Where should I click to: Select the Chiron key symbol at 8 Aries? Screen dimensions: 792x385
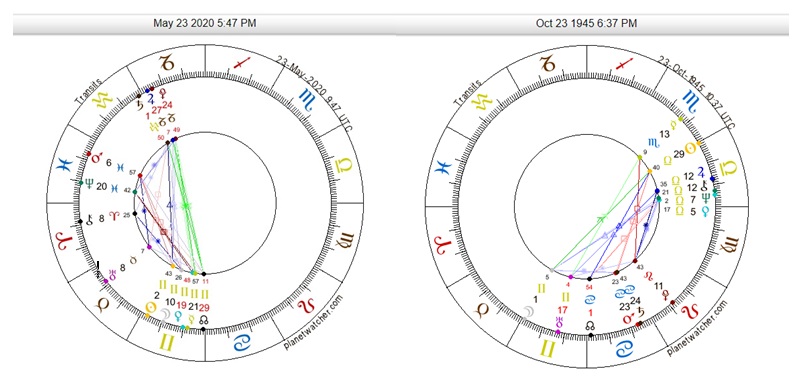click(x=90, y=219)
